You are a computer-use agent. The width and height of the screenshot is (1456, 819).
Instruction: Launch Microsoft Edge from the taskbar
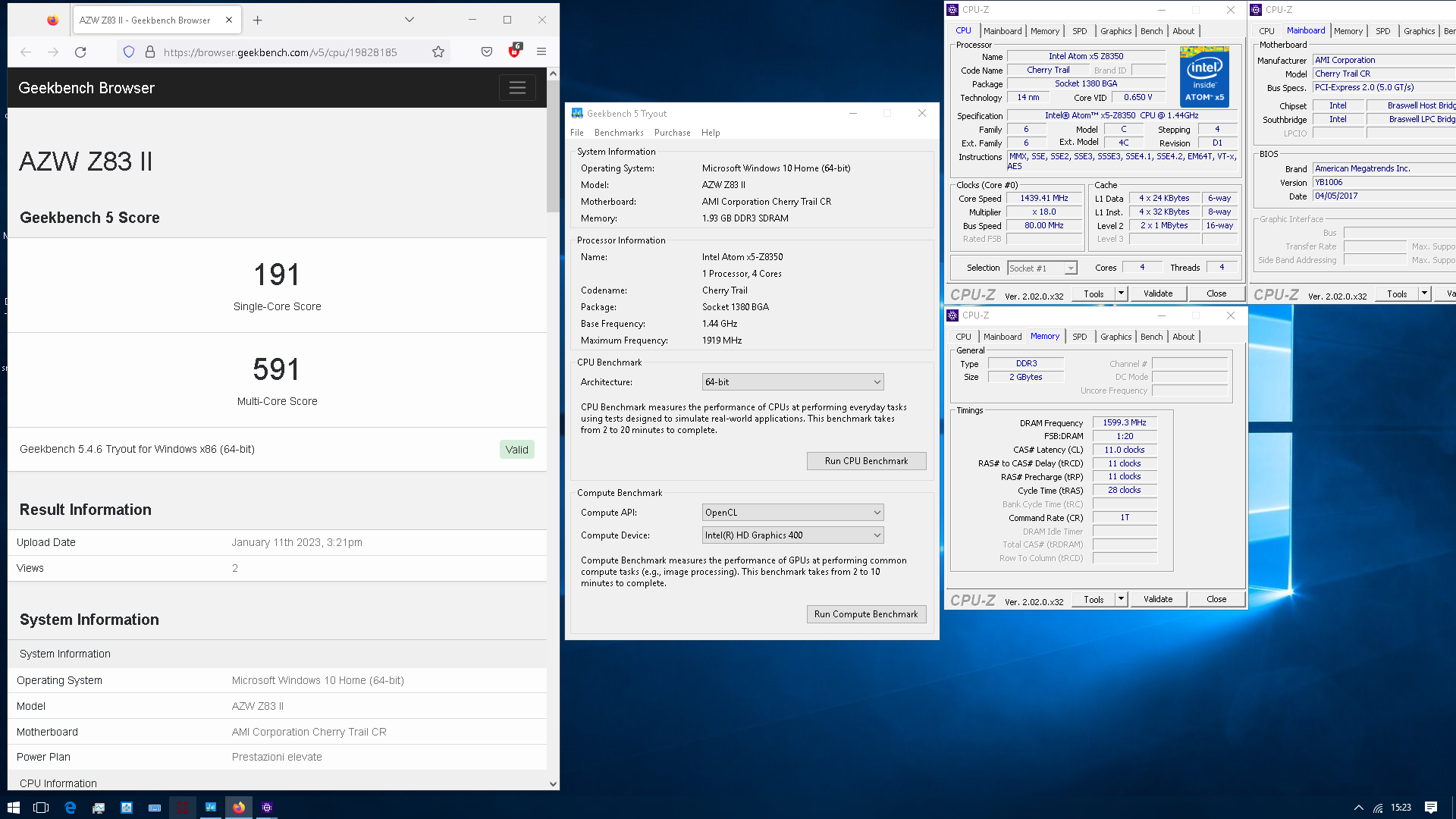[71, 808]
